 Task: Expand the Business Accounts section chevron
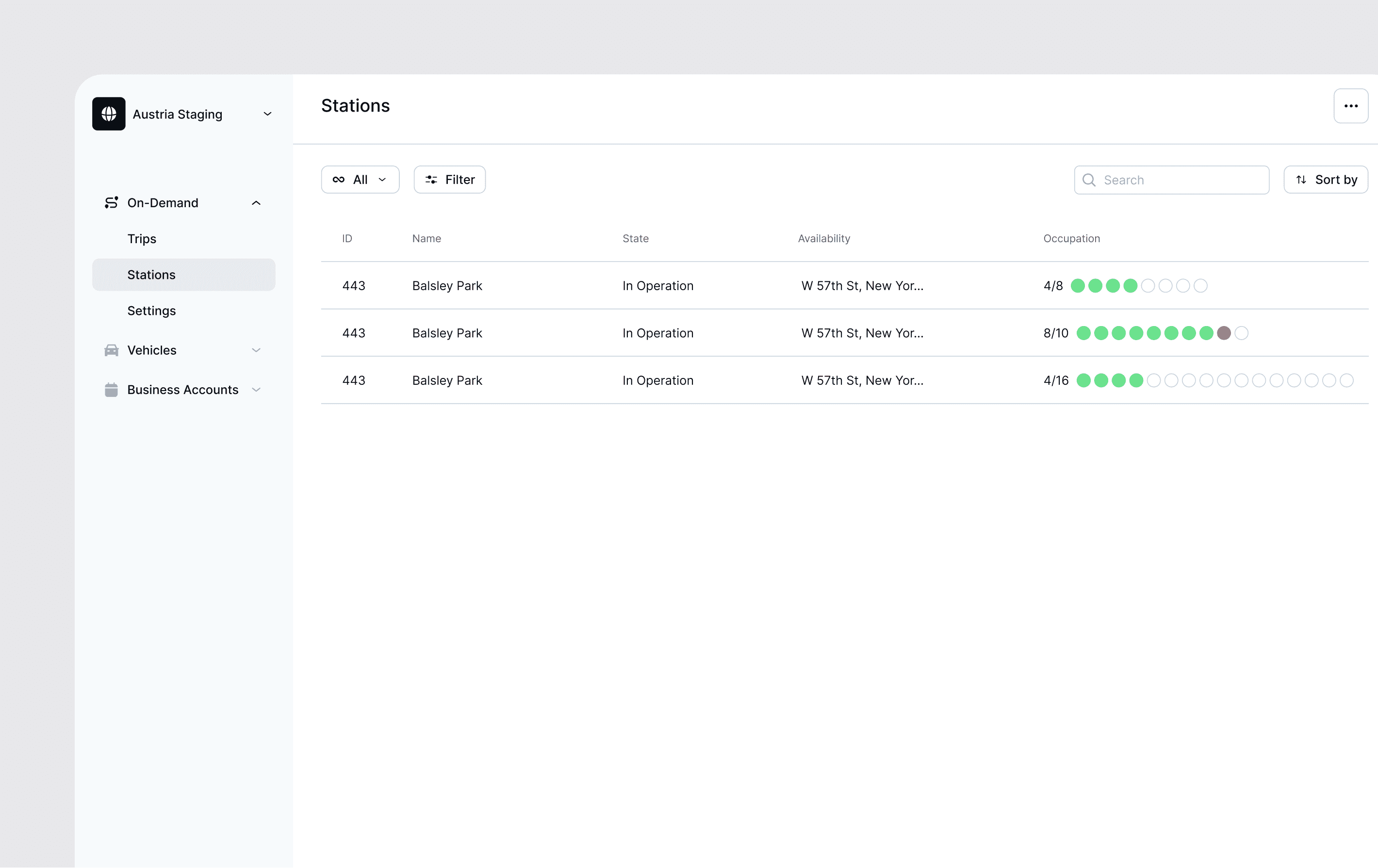256,390
